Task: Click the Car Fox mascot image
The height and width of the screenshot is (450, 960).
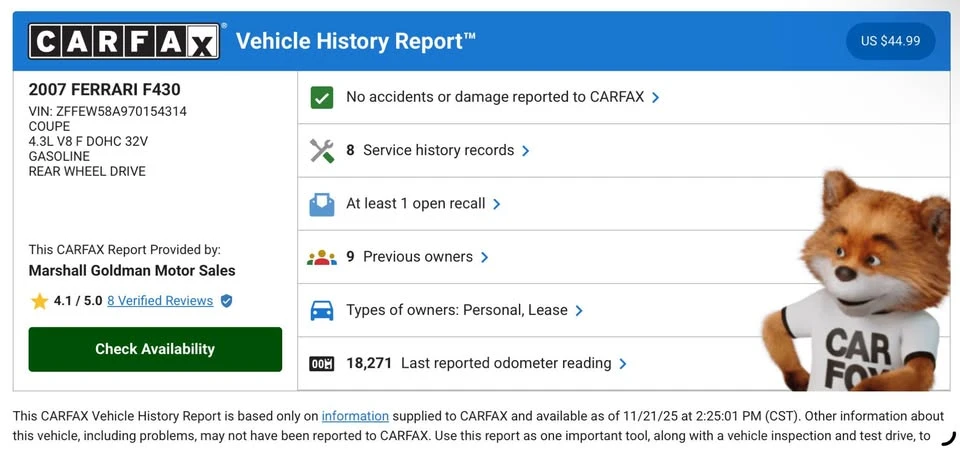Action: [x=857, y=282]
